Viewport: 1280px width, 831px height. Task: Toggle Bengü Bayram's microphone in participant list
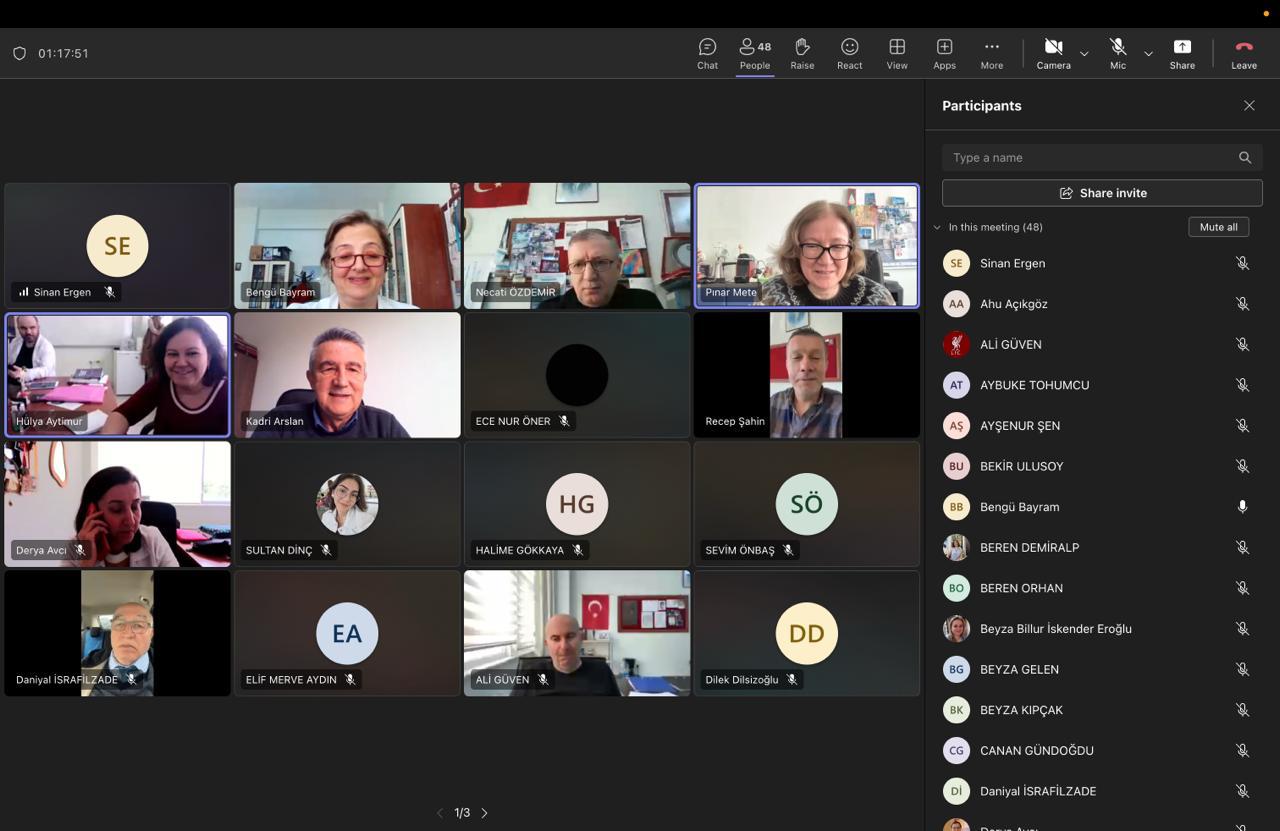(x=1242, y=507)
